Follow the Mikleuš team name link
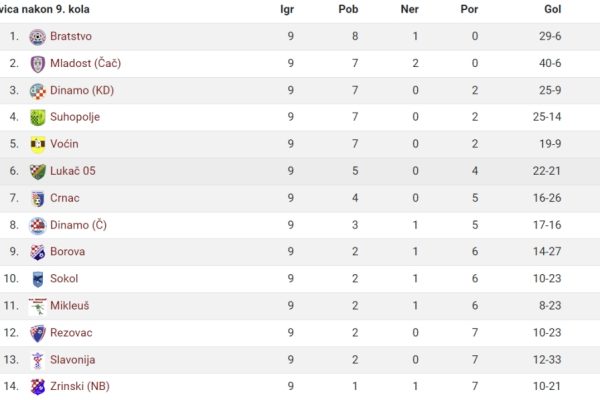600x400 pixels. pos(70,305)
